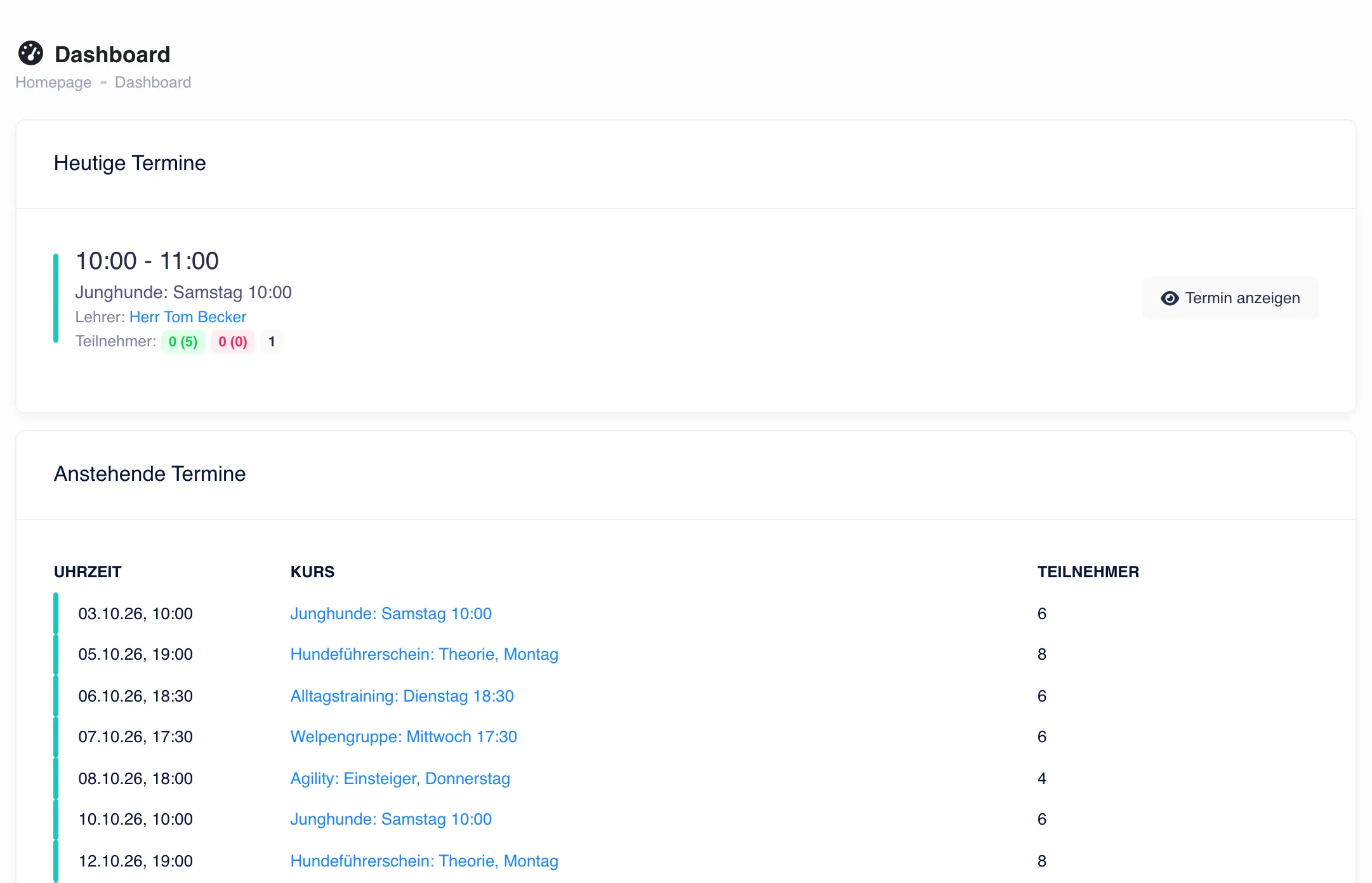
Task: Click participant count 6 for Welpengruppe row
Action: click(1042, 736)
